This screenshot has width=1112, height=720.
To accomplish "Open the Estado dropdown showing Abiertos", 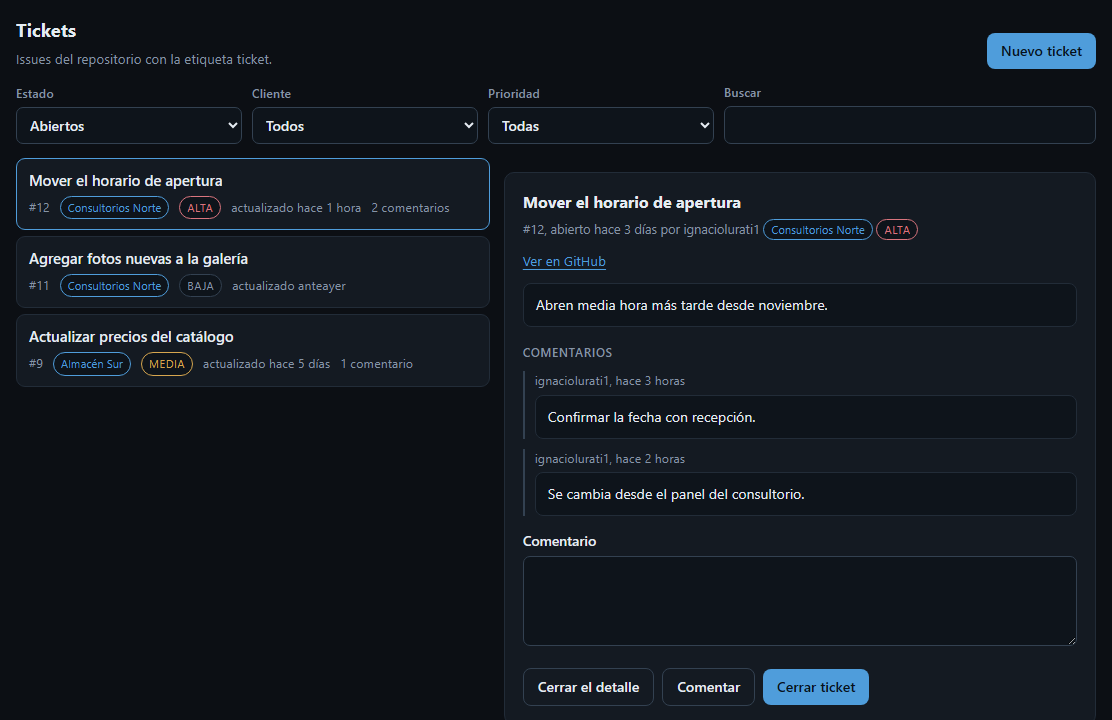I will click(x=128, y=126).
